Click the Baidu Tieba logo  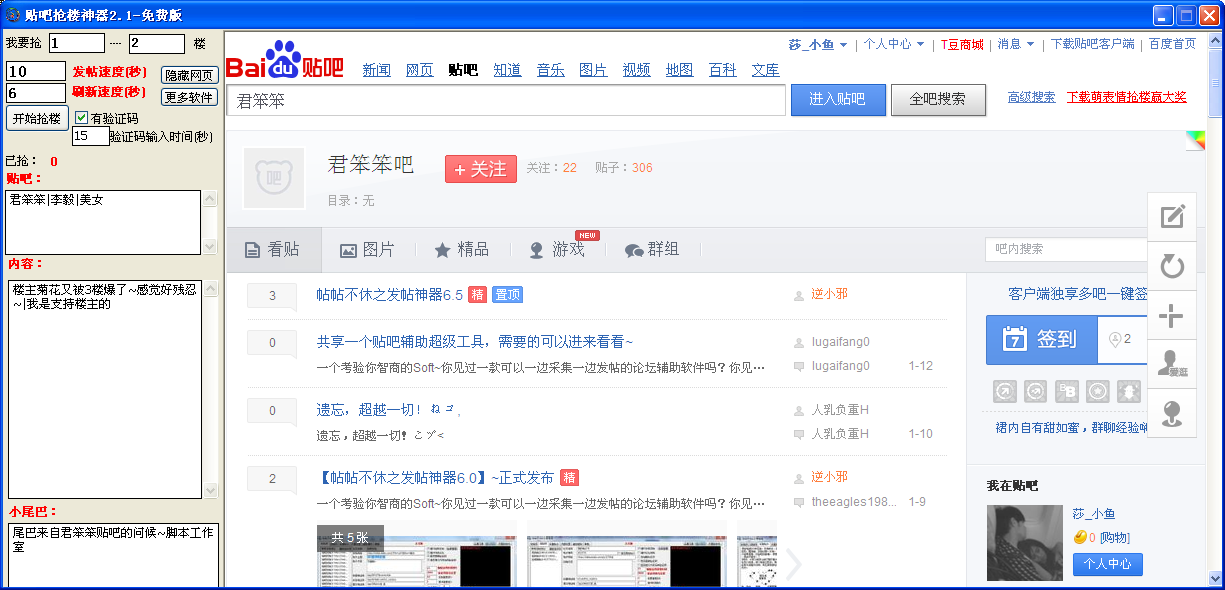pyautogui.click(x=285, y=61)
